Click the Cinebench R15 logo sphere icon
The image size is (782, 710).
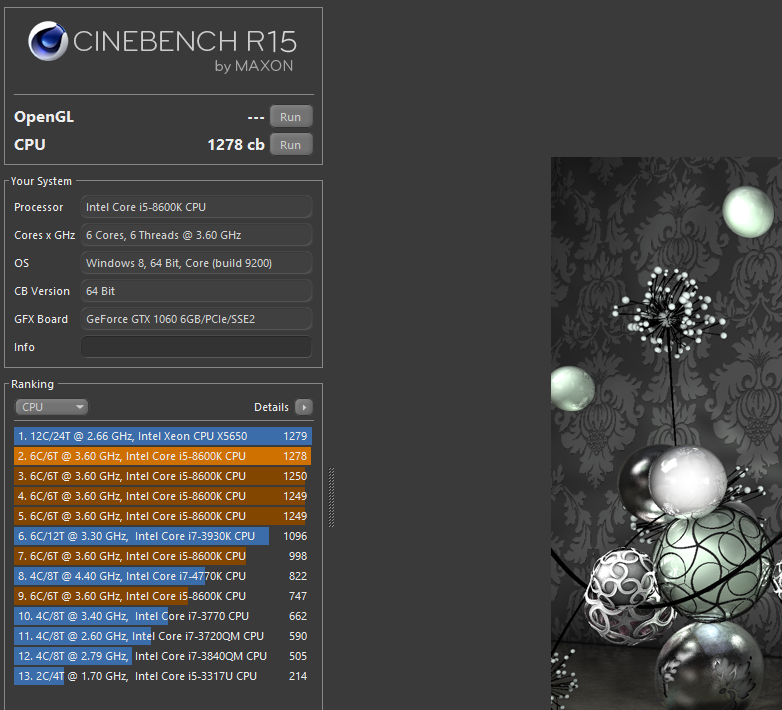[48, 41]
